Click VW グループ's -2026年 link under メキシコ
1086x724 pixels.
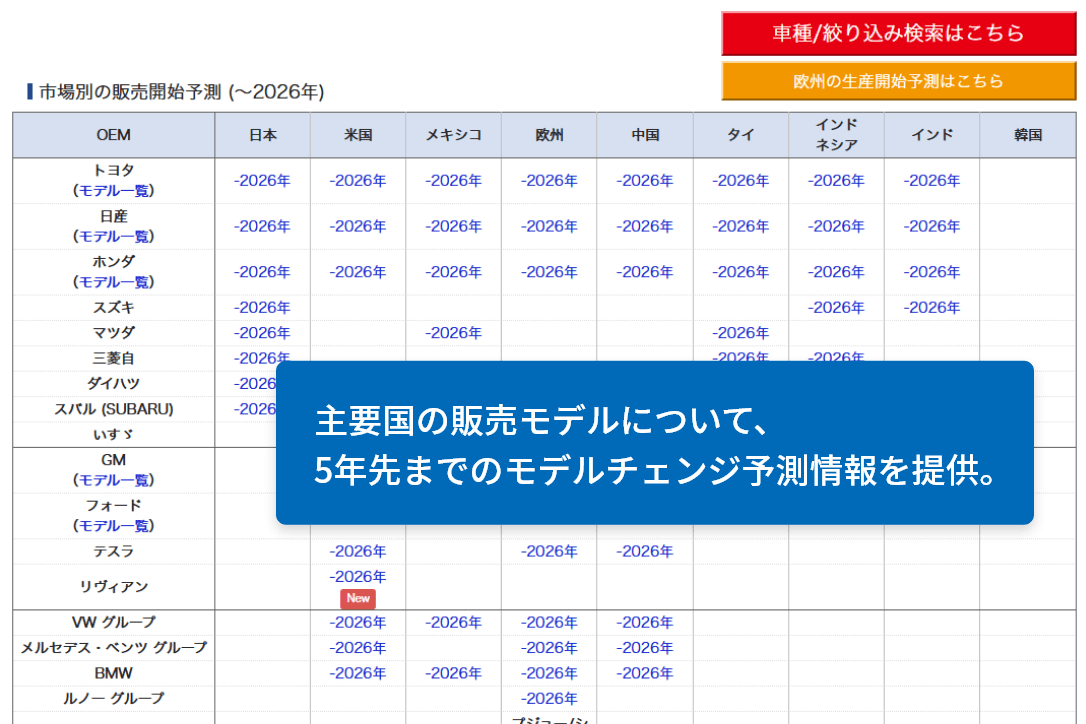tap(453, 623)
